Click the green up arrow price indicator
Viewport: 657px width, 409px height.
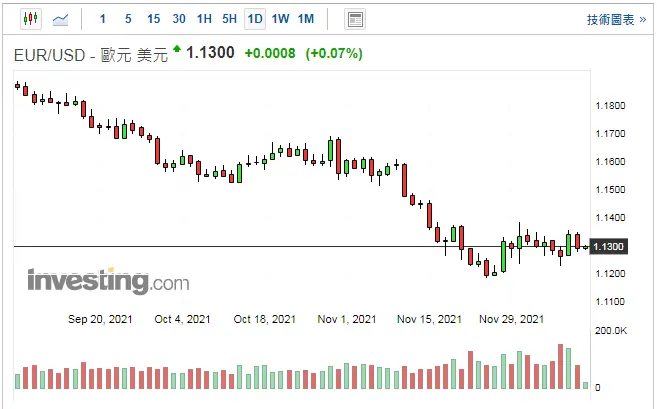pos(177,48)
